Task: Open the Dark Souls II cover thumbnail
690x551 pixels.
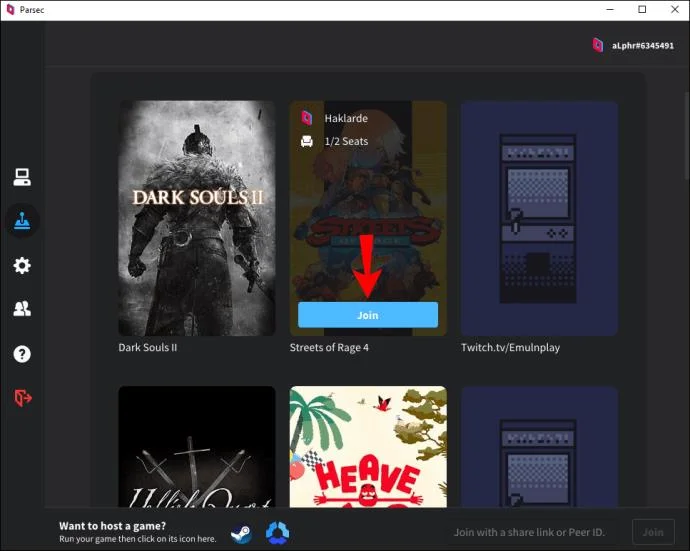Action: point(197,218)
